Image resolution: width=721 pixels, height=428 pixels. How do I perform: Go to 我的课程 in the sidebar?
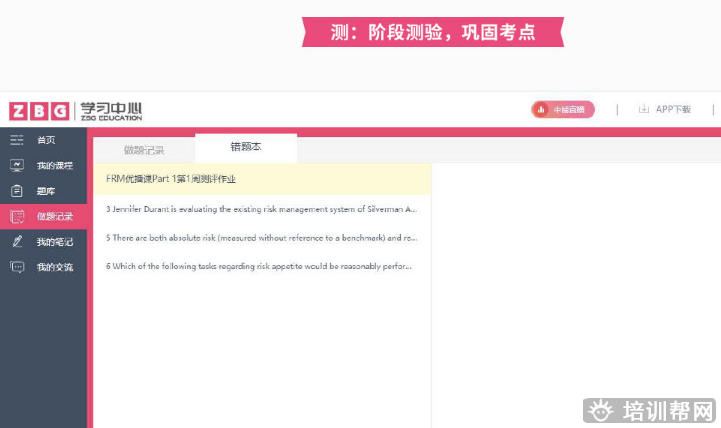coord(55,165)
